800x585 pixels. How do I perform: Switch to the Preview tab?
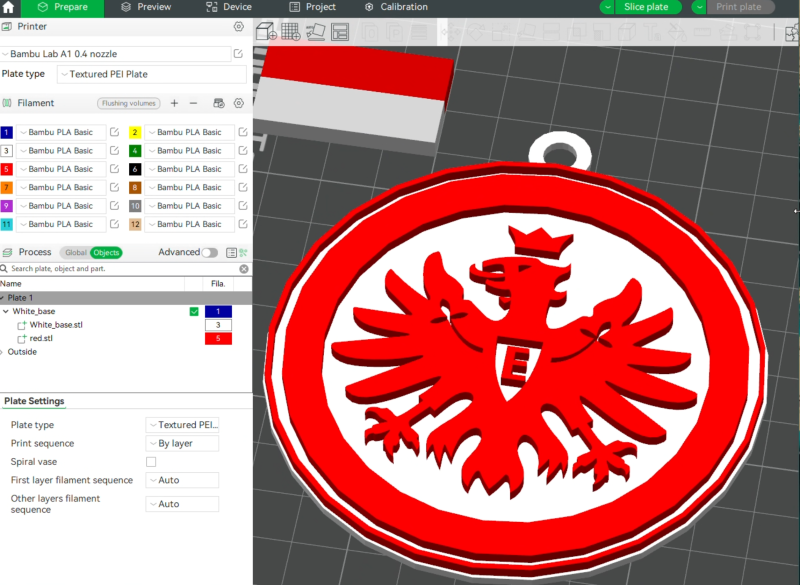tap(145, 7)
